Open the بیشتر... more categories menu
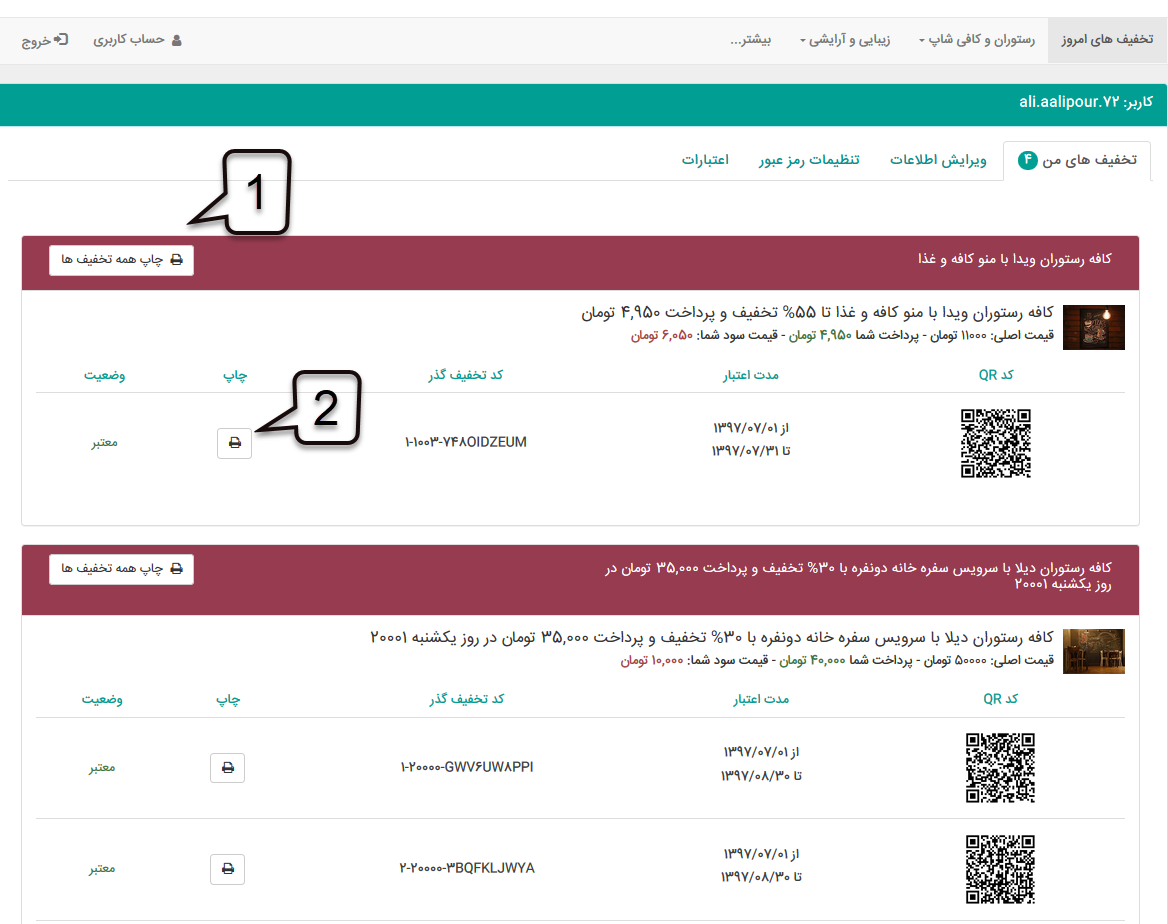 751,41
